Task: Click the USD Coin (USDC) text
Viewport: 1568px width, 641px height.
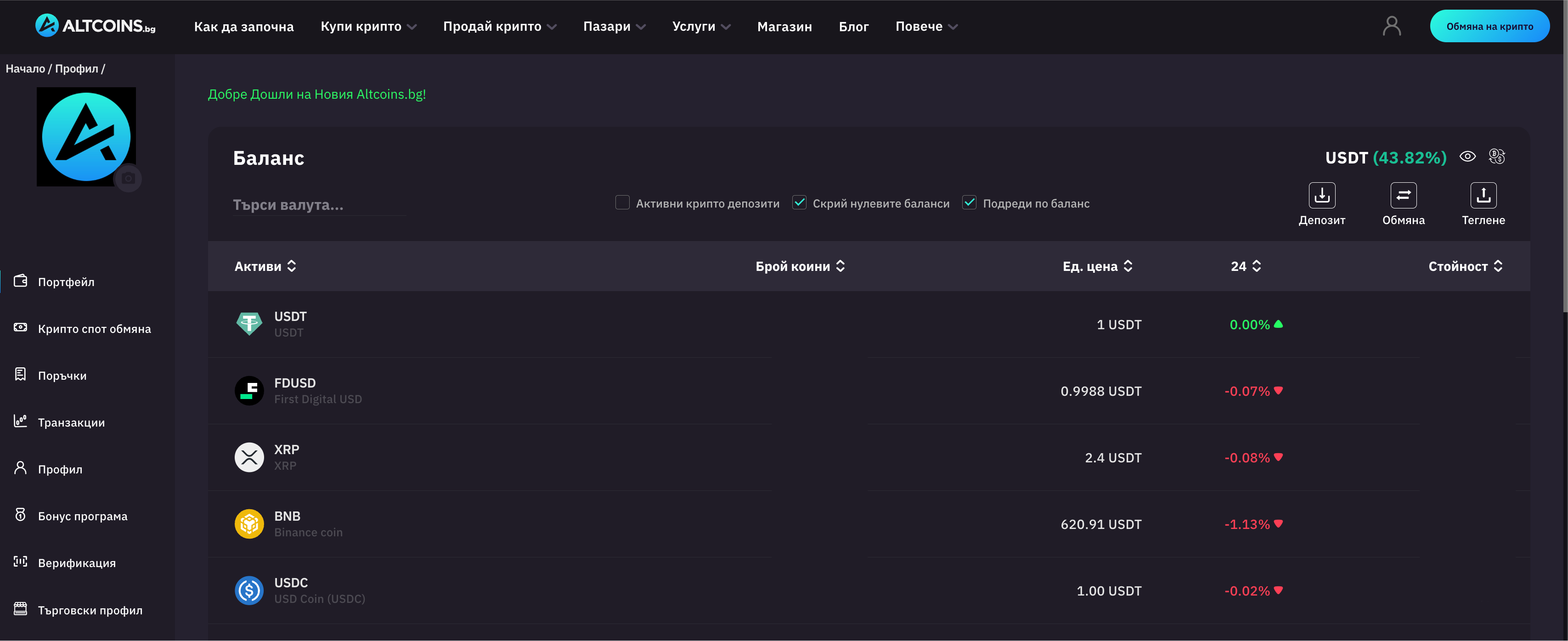Action: (x=320, y=599)
